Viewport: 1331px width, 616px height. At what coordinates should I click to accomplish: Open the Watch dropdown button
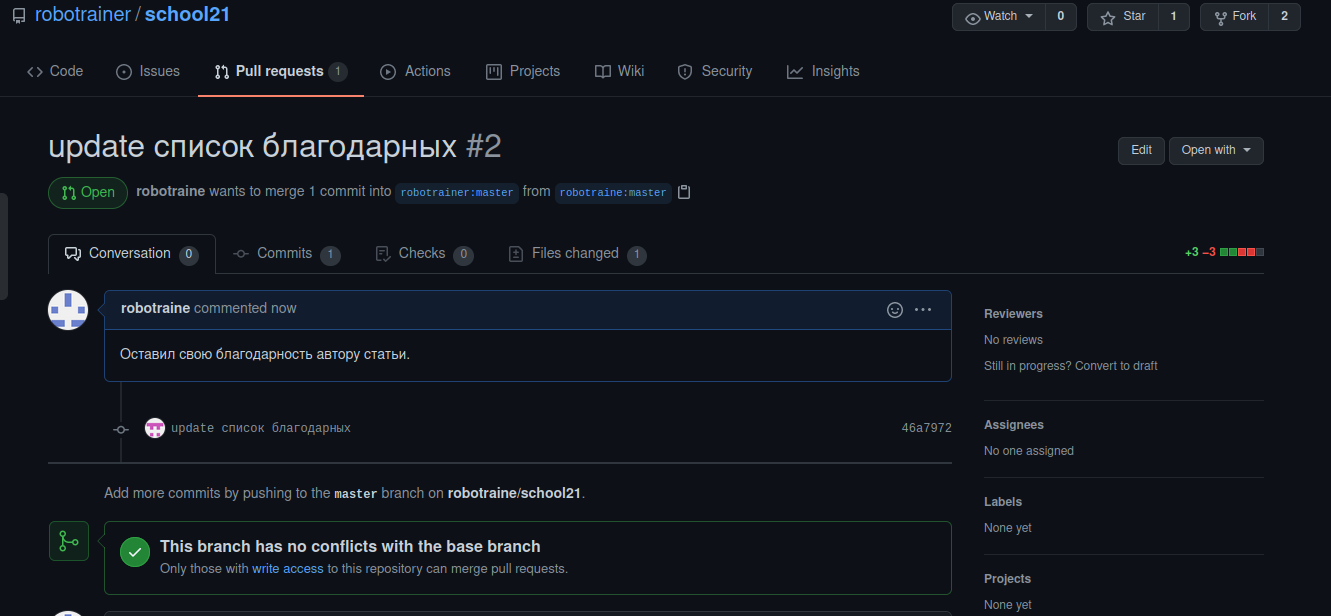tap(999, 17)
